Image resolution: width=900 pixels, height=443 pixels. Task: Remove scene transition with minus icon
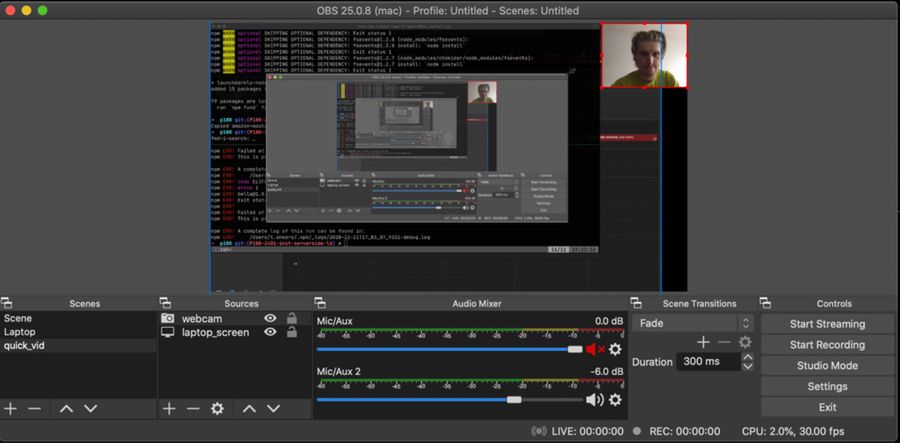[724, 343]
